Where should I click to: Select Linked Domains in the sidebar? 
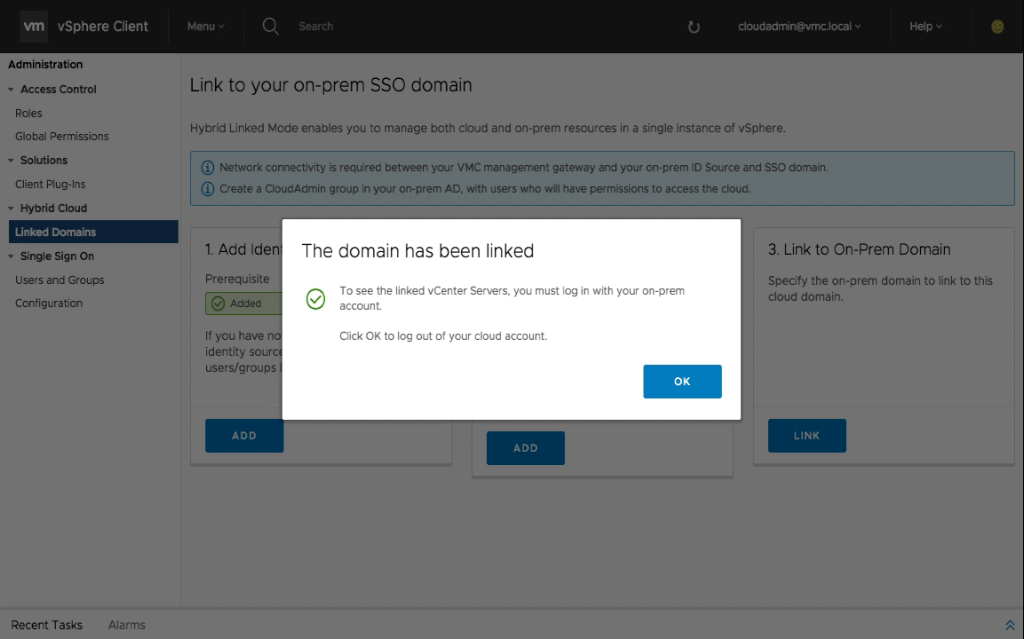(93, 232)
